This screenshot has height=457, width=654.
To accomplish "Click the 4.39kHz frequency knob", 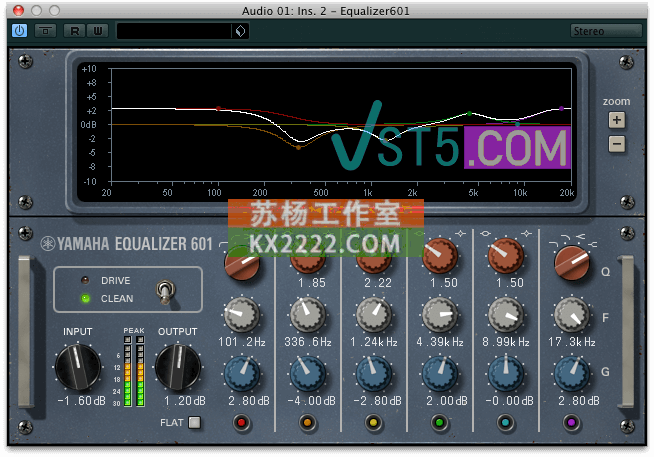I will (440, 315).
